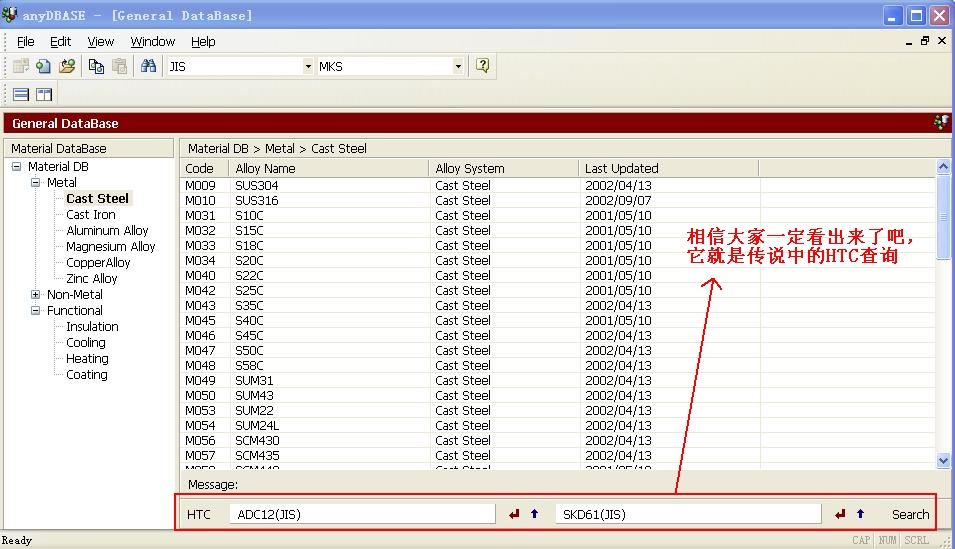Screen dimensions: 955x549
Task: Click the open folder toolbar icon
Action: tap(67, 66)
